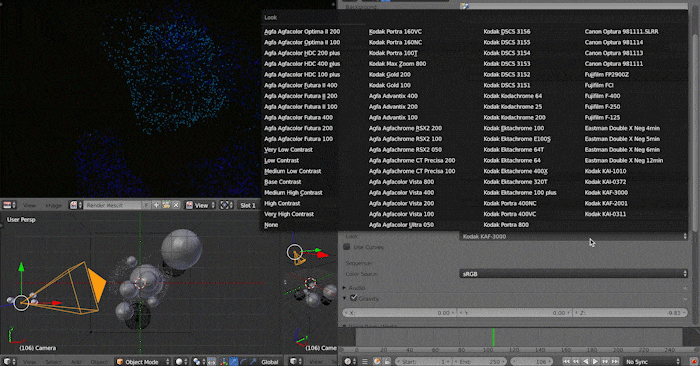The image size is (700, 366).
Task: Click the Slot 1 selector button
Action: point(248,205)
